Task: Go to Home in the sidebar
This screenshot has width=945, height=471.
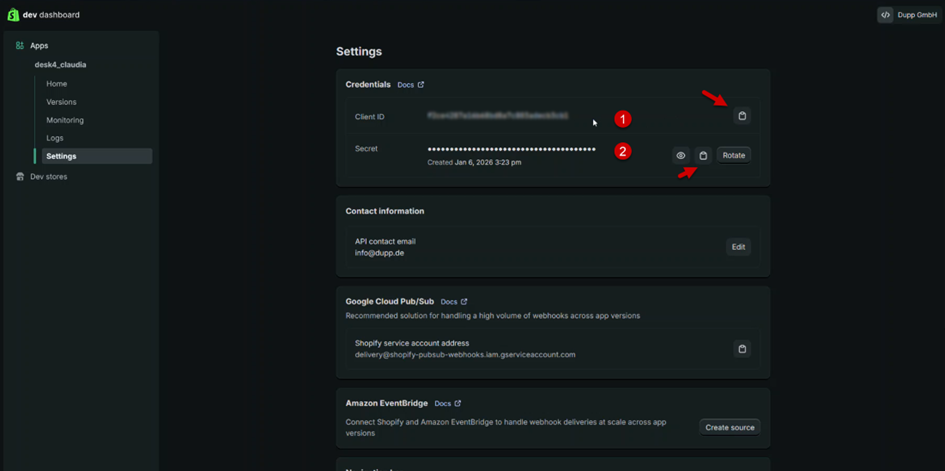Action: pyautogui.click(x=57, y=84)
